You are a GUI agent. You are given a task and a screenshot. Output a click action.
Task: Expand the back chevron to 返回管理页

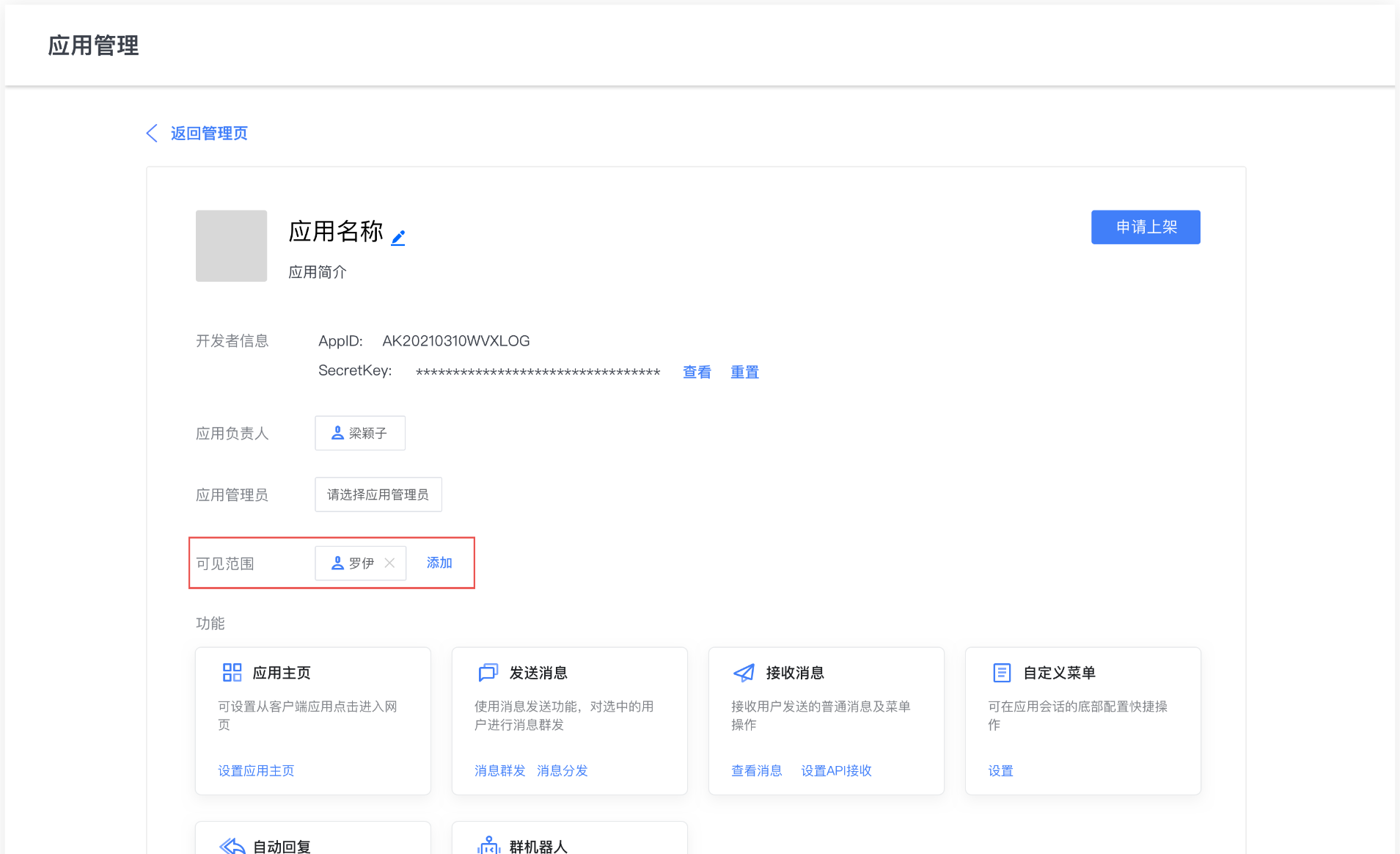(x=152, y=133)
